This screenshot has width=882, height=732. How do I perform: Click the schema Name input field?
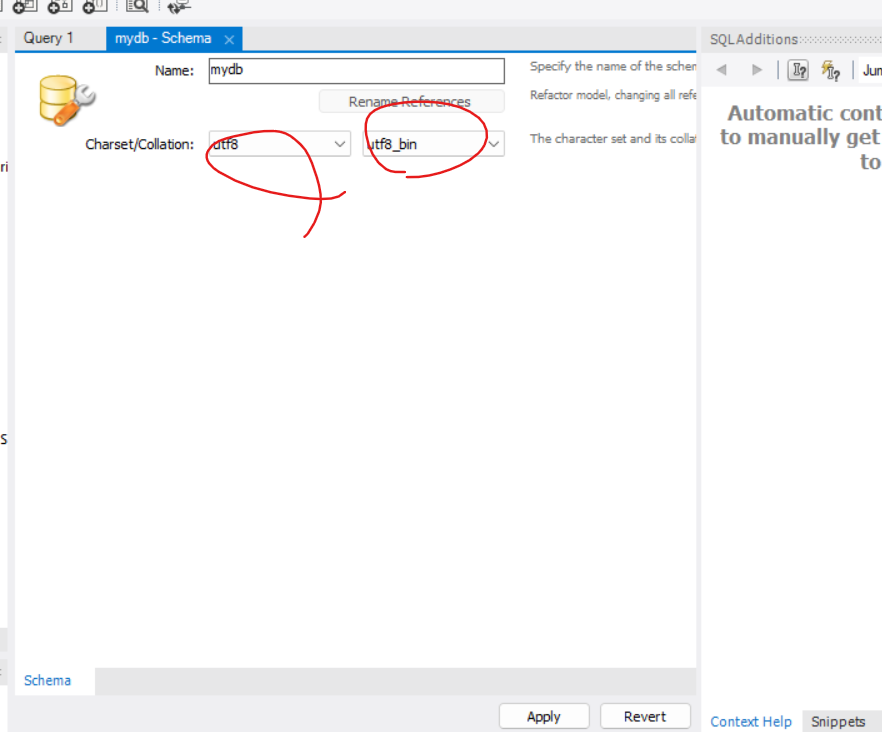(357, 71)
